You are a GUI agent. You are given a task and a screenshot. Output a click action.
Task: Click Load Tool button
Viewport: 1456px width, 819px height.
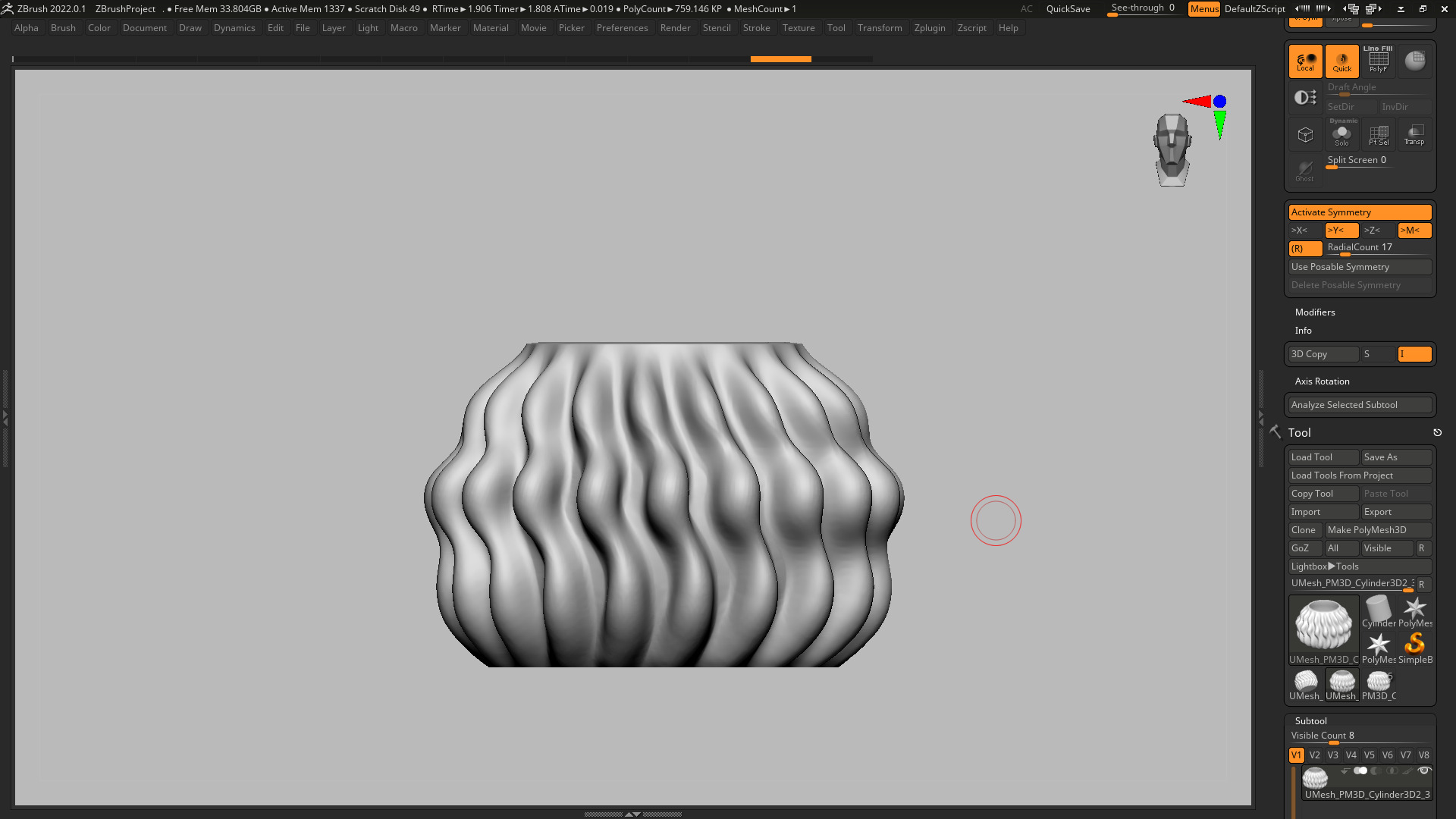coord(1323,457)
